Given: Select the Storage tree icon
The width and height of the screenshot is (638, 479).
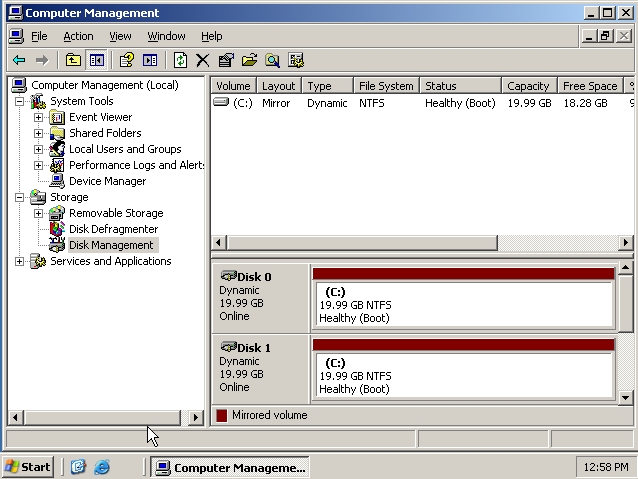Looking at the screenshot, I should [x=38, y=197].
